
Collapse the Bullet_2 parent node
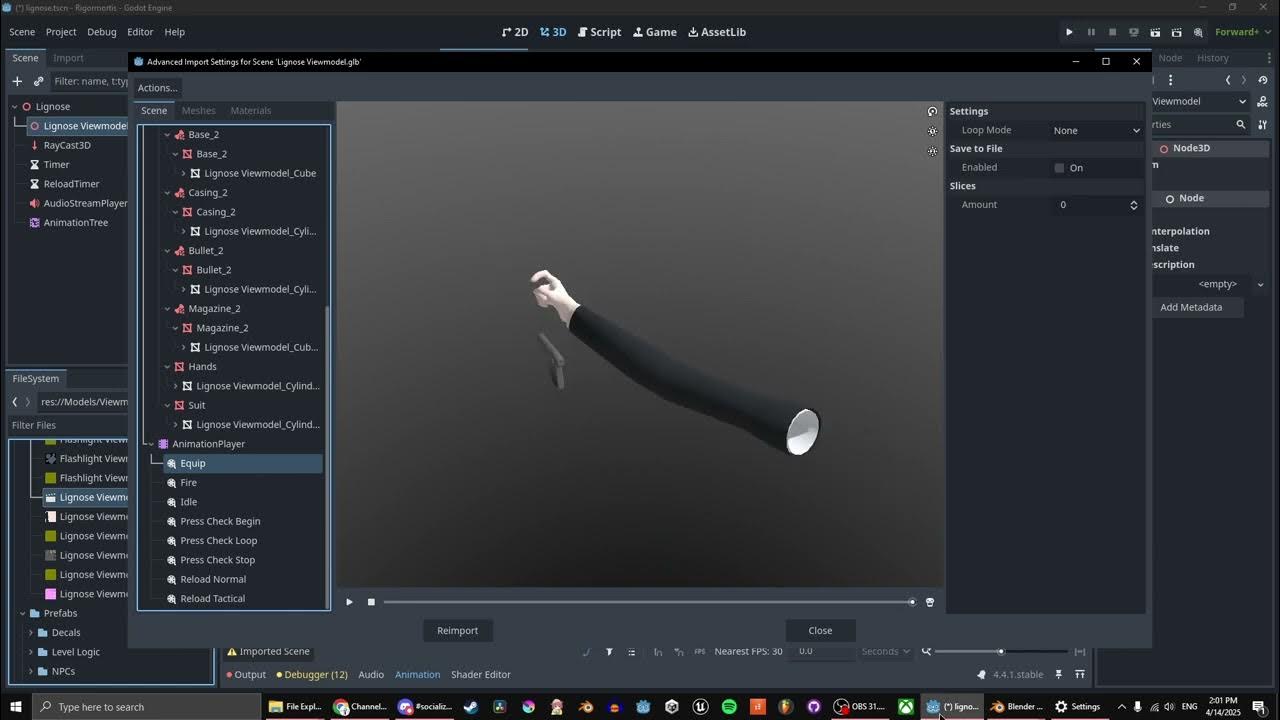[x=167, y=251]
